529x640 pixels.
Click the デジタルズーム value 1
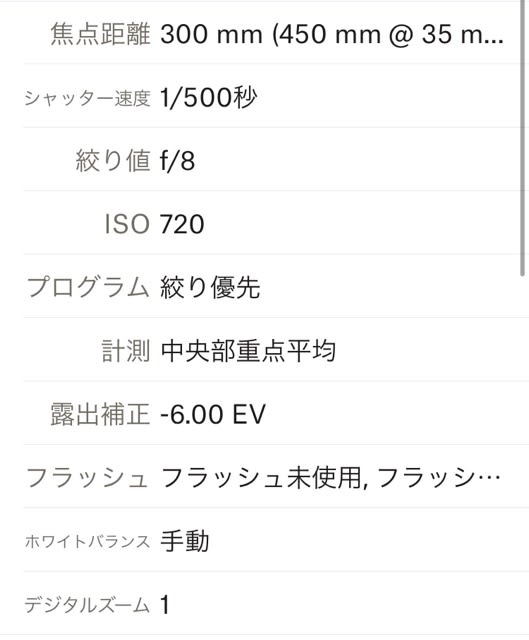(x=164, y=605)
